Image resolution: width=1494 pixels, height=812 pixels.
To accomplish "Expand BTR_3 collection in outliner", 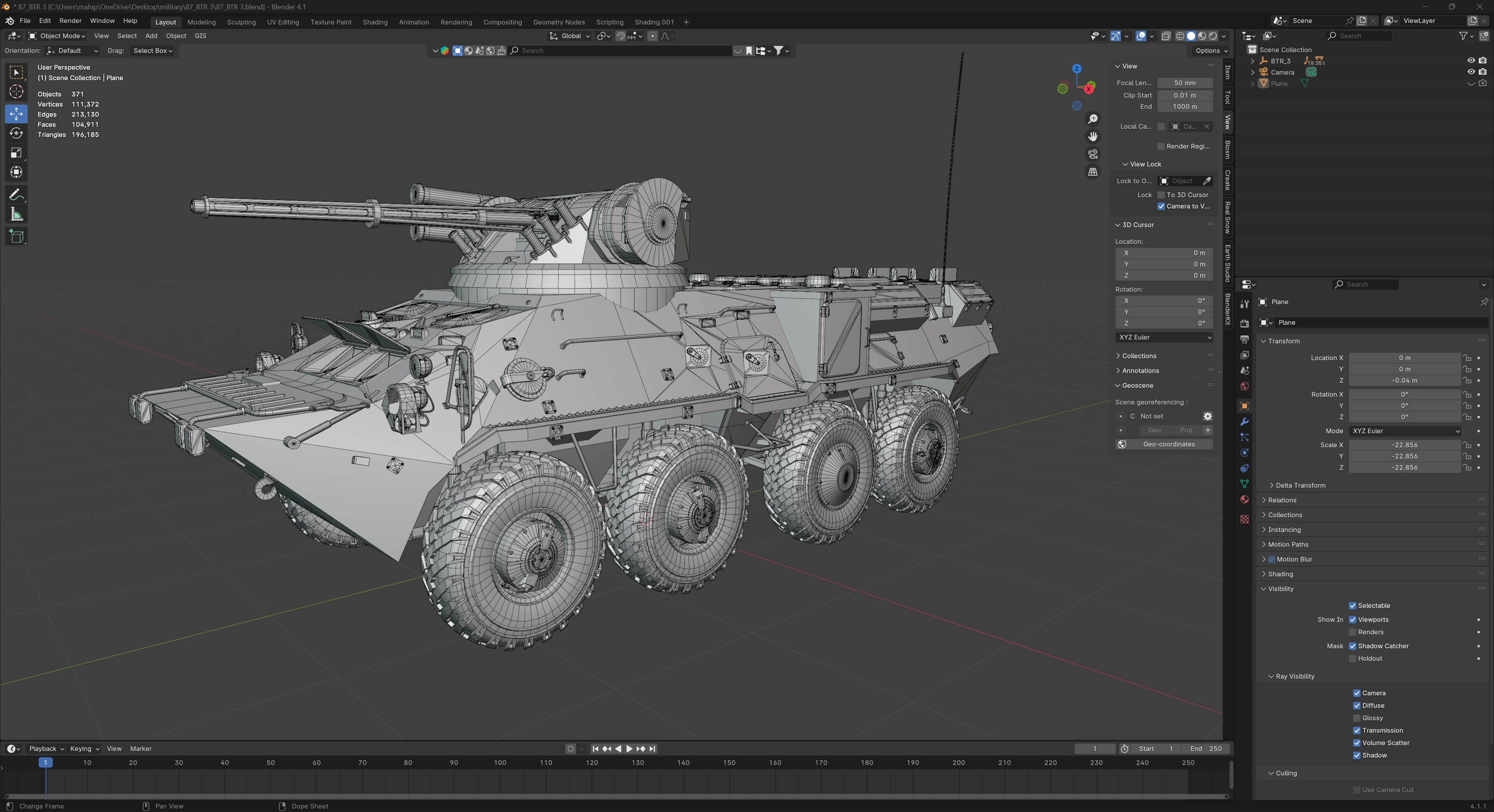I will click(x=1253, y=61).
